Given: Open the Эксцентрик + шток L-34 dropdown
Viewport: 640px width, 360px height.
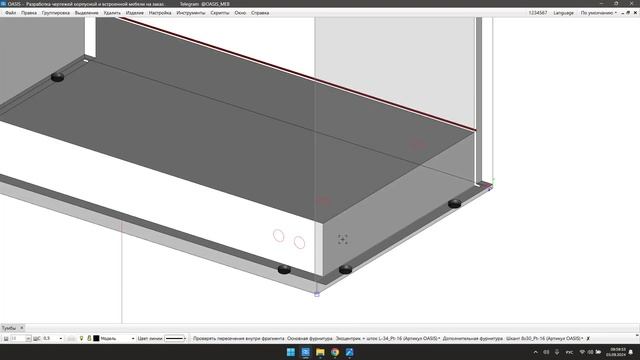Looking at the screenshot, I should [x=388, y=338].
